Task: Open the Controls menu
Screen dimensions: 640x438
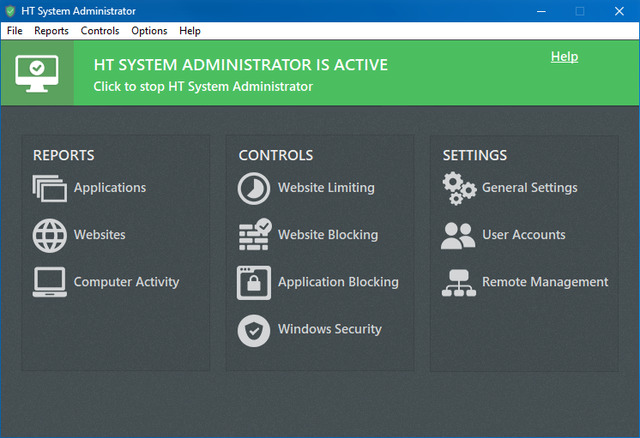Action: click(x=100, y=31)
